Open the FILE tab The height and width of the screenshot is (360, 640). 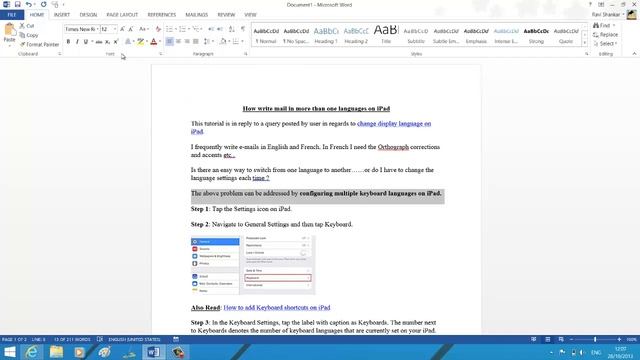12,15
